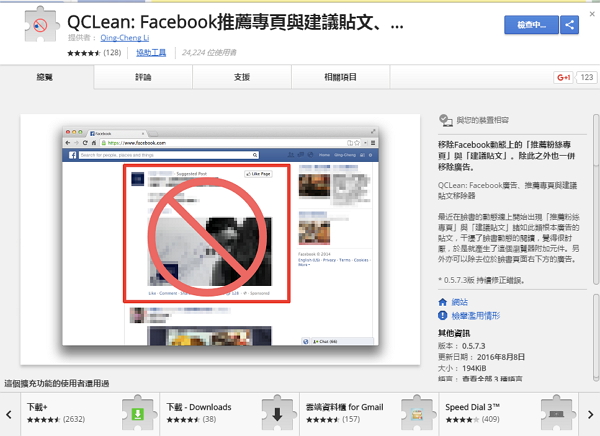Click the 下載+ green download icon

pos(137,412)
